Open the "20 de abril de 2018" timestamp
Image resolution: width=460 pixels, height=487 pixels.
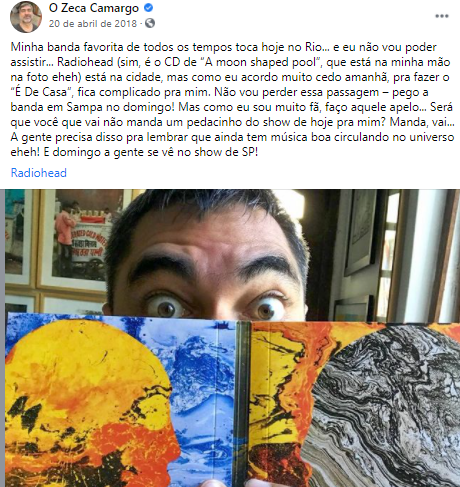point(93,24)
